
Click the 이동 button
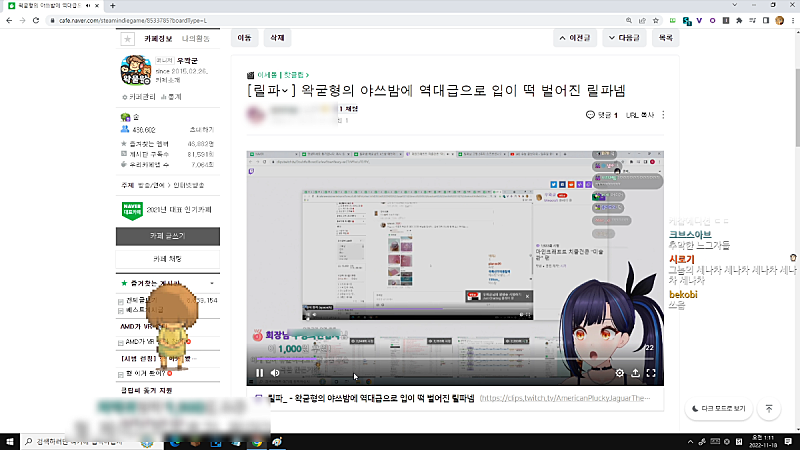point(244,38)
